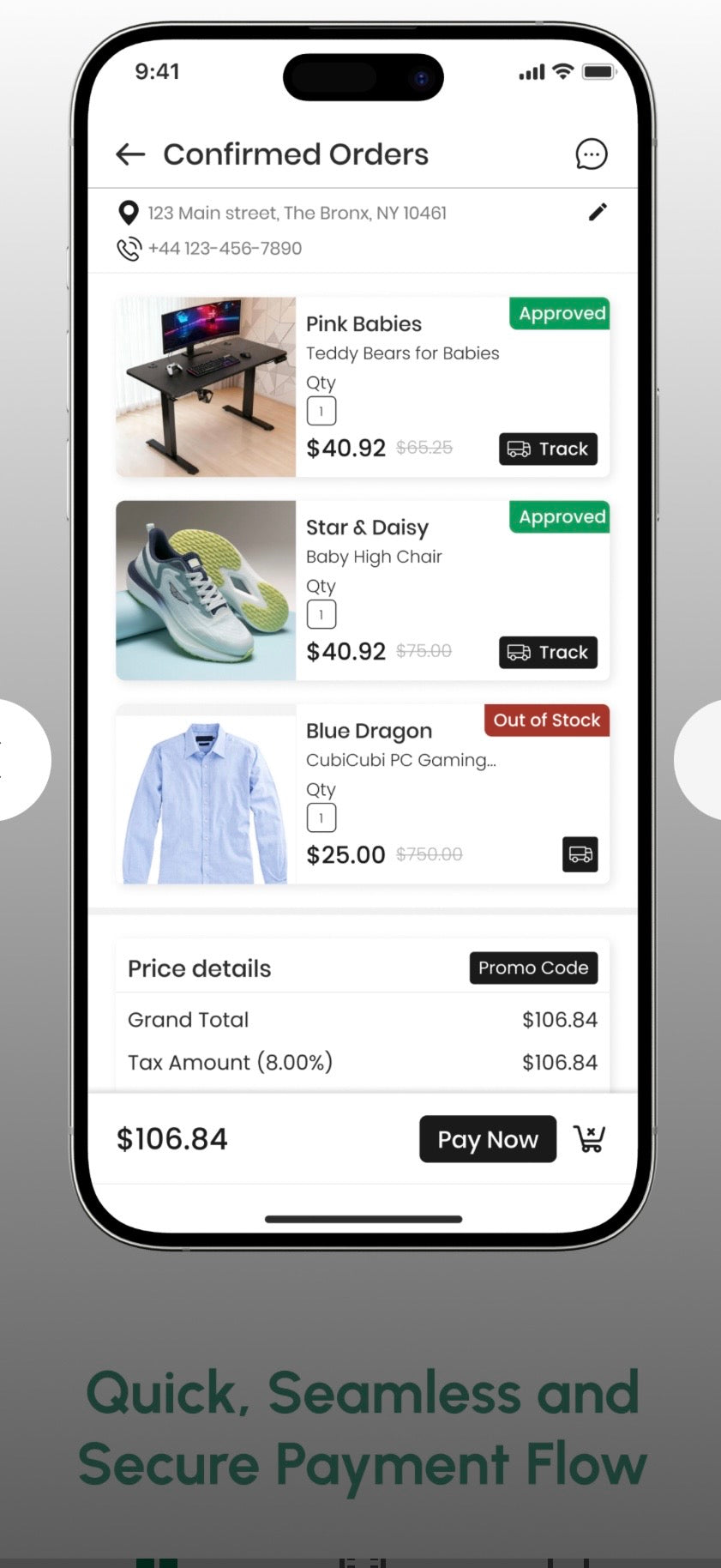Tap the Approved badge on Pink Babies
This screenshot has width=721, height=1568.
click(x=560, y=313)
